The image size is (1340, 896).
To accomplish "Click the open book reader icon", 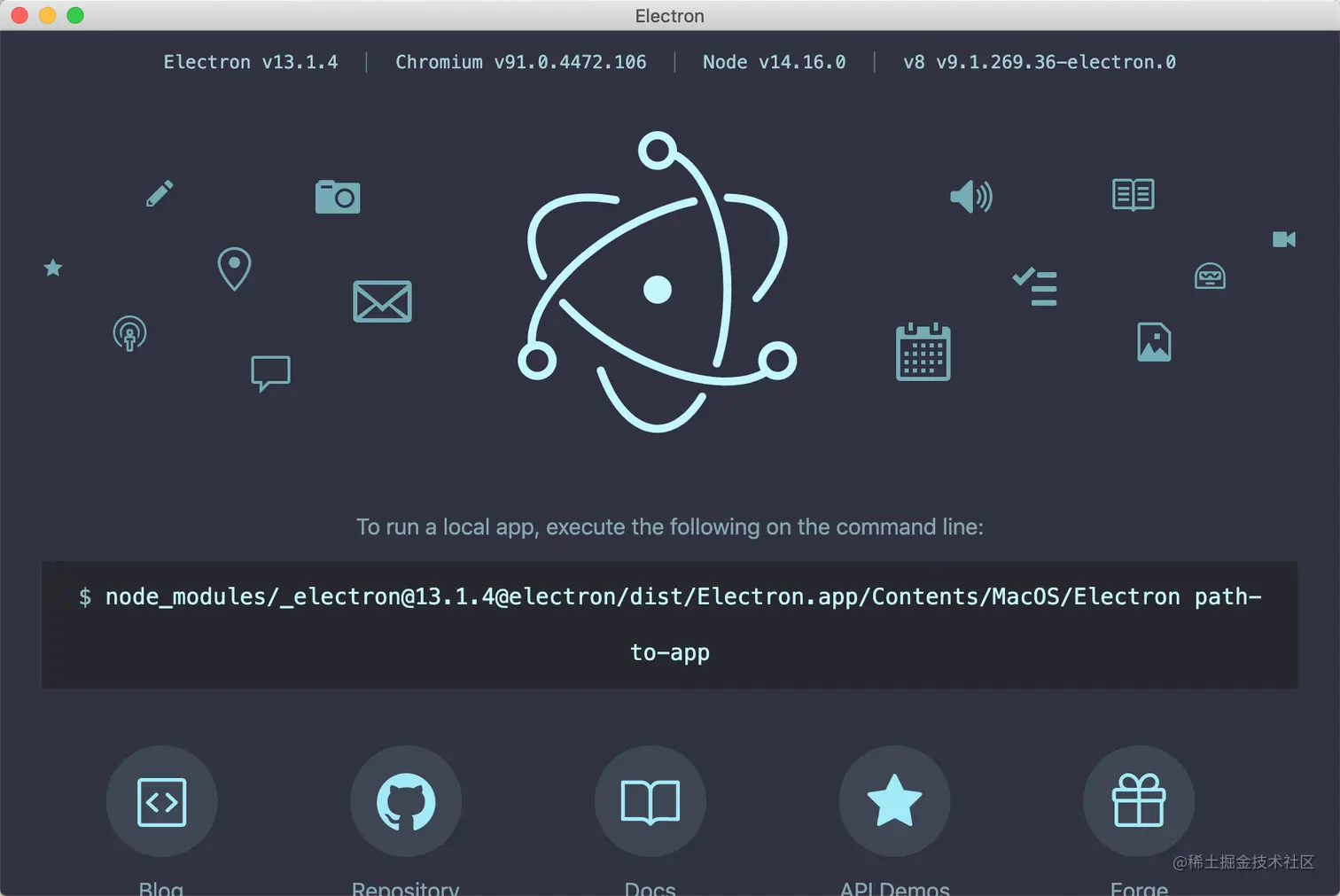I will click(x=1134, y=194).
